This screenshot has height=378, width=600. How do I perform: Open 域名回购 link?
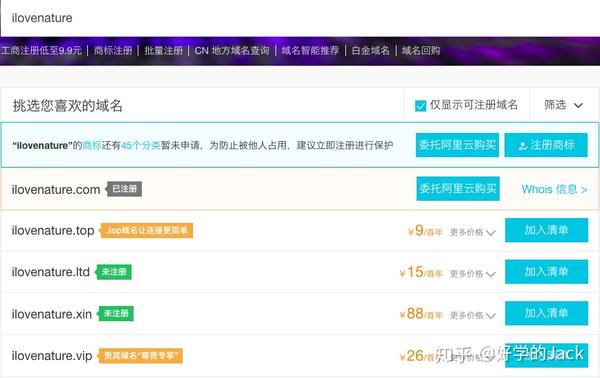(x=421, y=51)
